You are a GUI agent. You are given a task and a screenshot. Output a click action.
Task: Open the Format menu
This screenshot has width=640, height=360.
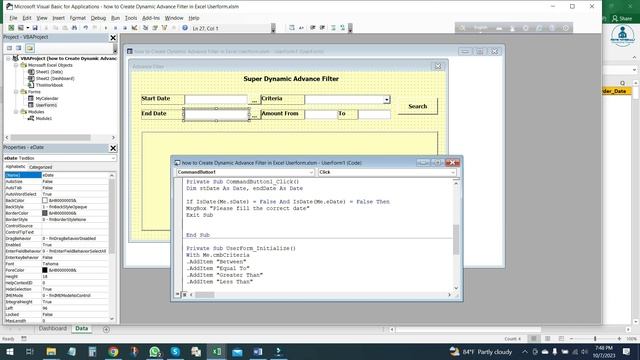(78, 18)
